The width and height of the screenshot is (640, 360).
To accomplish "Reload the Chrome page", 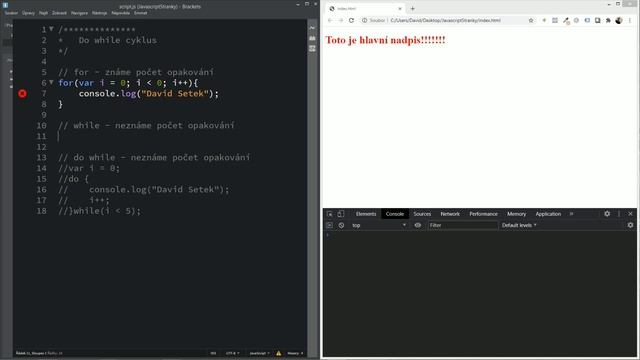I will point(351,20).
